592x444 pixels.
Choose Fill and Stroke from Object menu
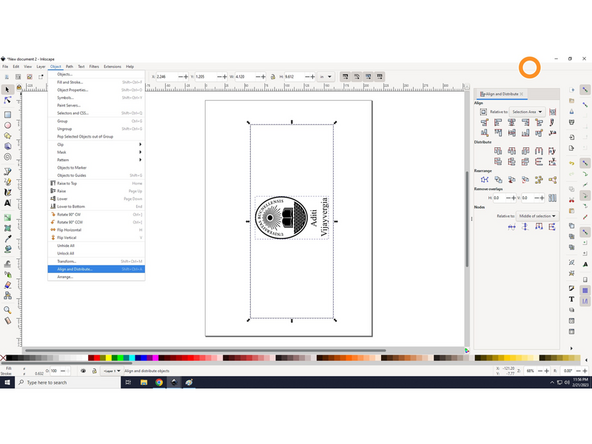(96, 82)
